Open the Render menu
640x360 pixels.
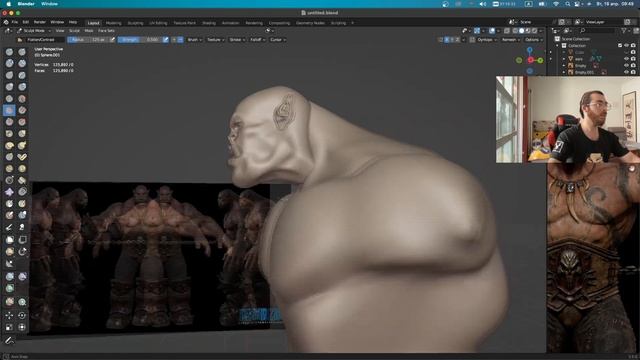[x=40, y=22]
